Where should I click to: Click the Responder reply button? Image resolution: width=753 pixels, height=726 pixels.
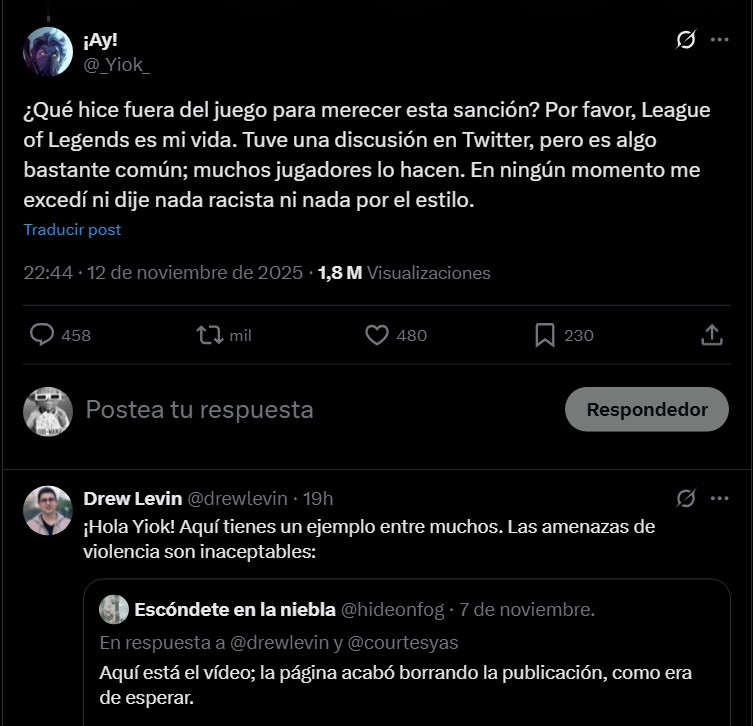[646, 409]
